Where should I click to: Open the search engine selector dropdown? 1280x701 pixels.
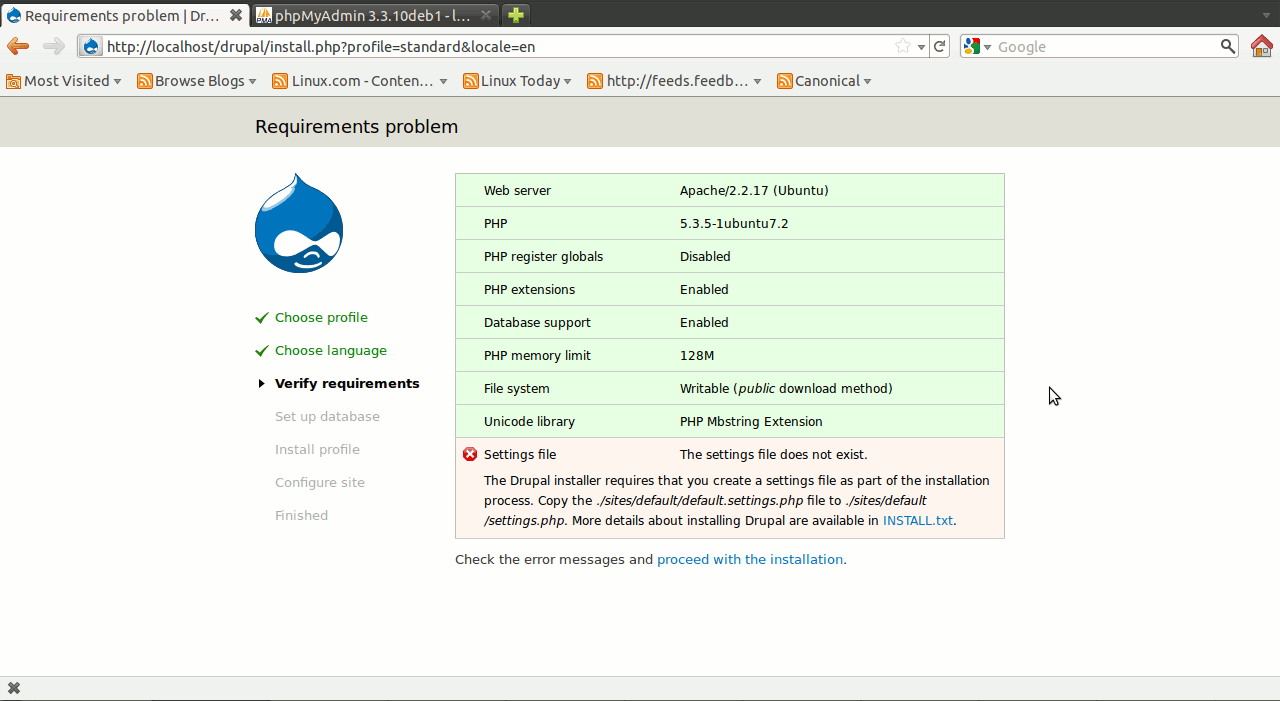coord(977,47)
